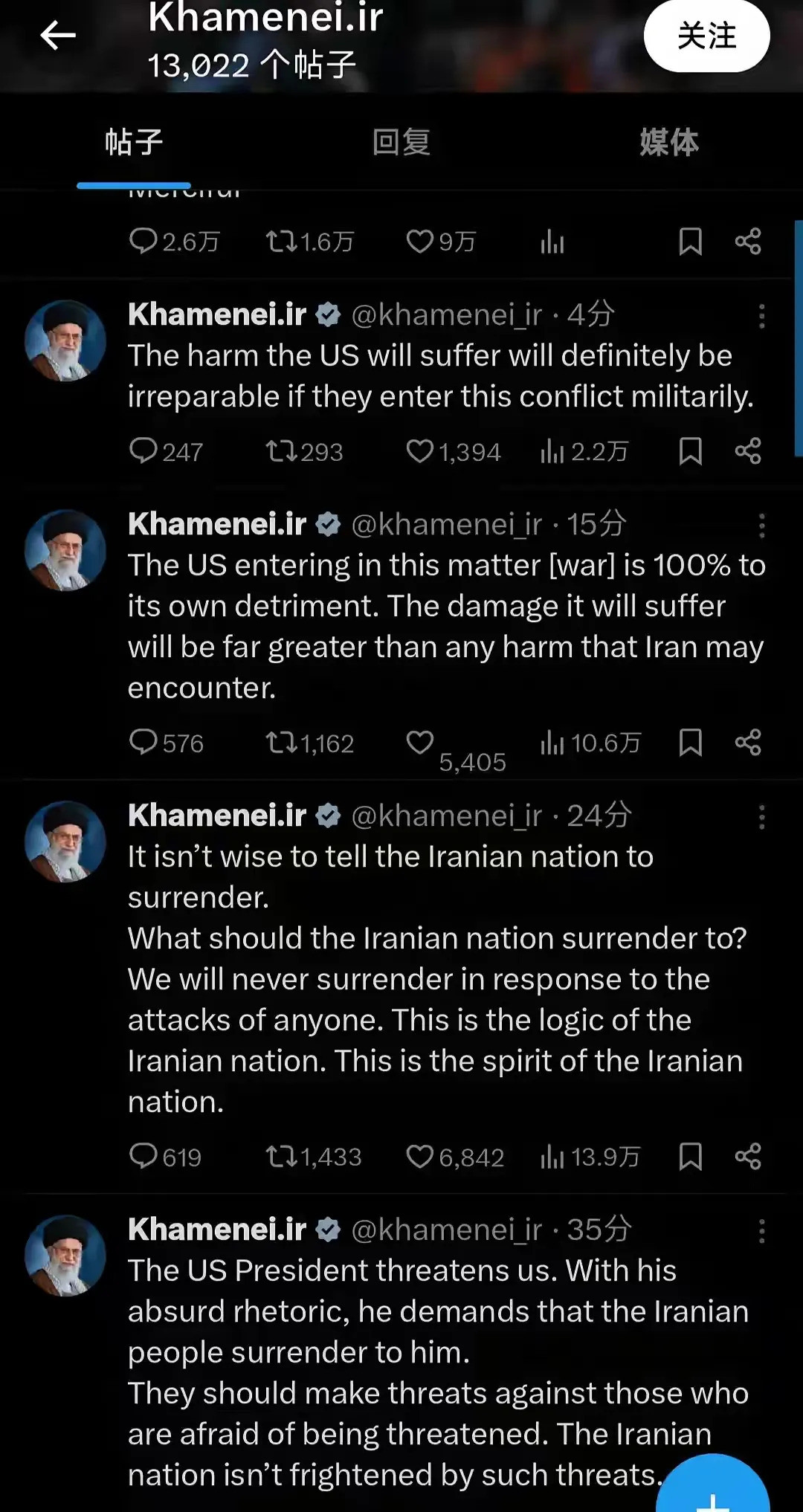Open three-dot menu on the 24分 post

pyautogui.click(x=761, y=817)
